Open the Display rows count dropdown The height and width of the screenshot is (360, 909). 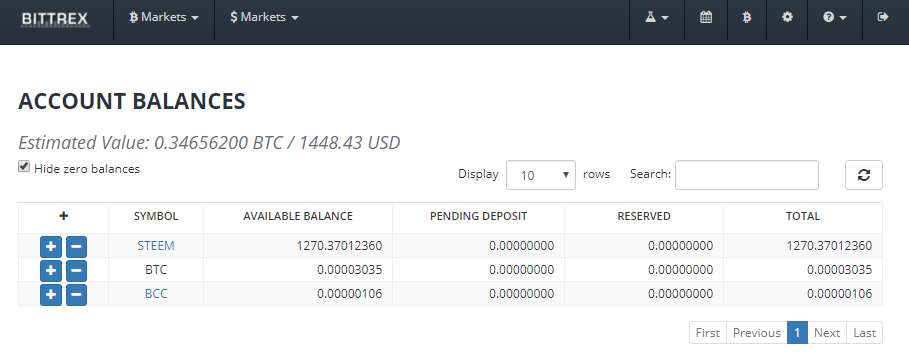coord(541,175)
